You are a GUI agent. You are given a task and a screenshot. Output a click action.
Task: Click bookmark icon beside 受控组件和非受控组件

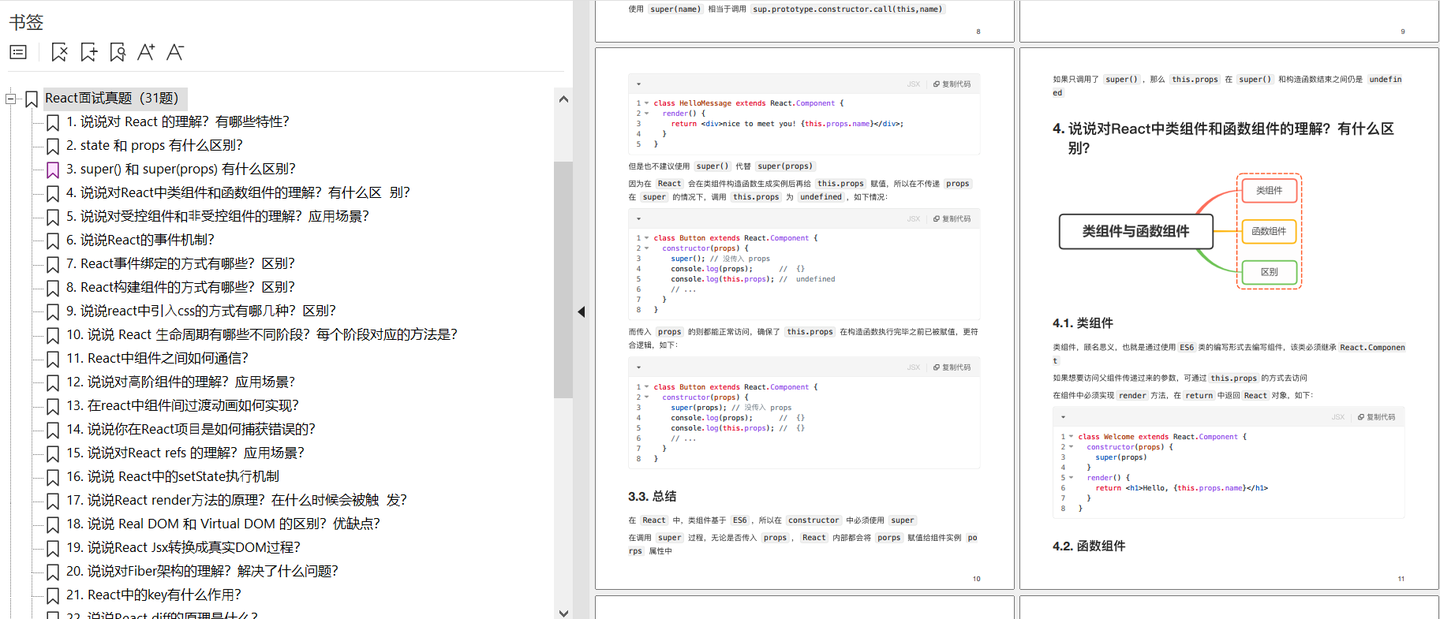53,217
